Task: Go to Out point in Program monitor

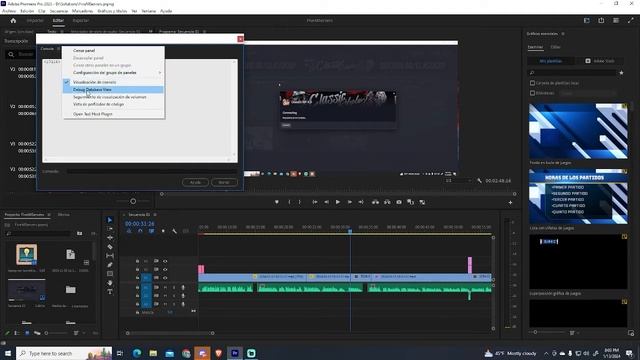Action: tap(361, 202)
